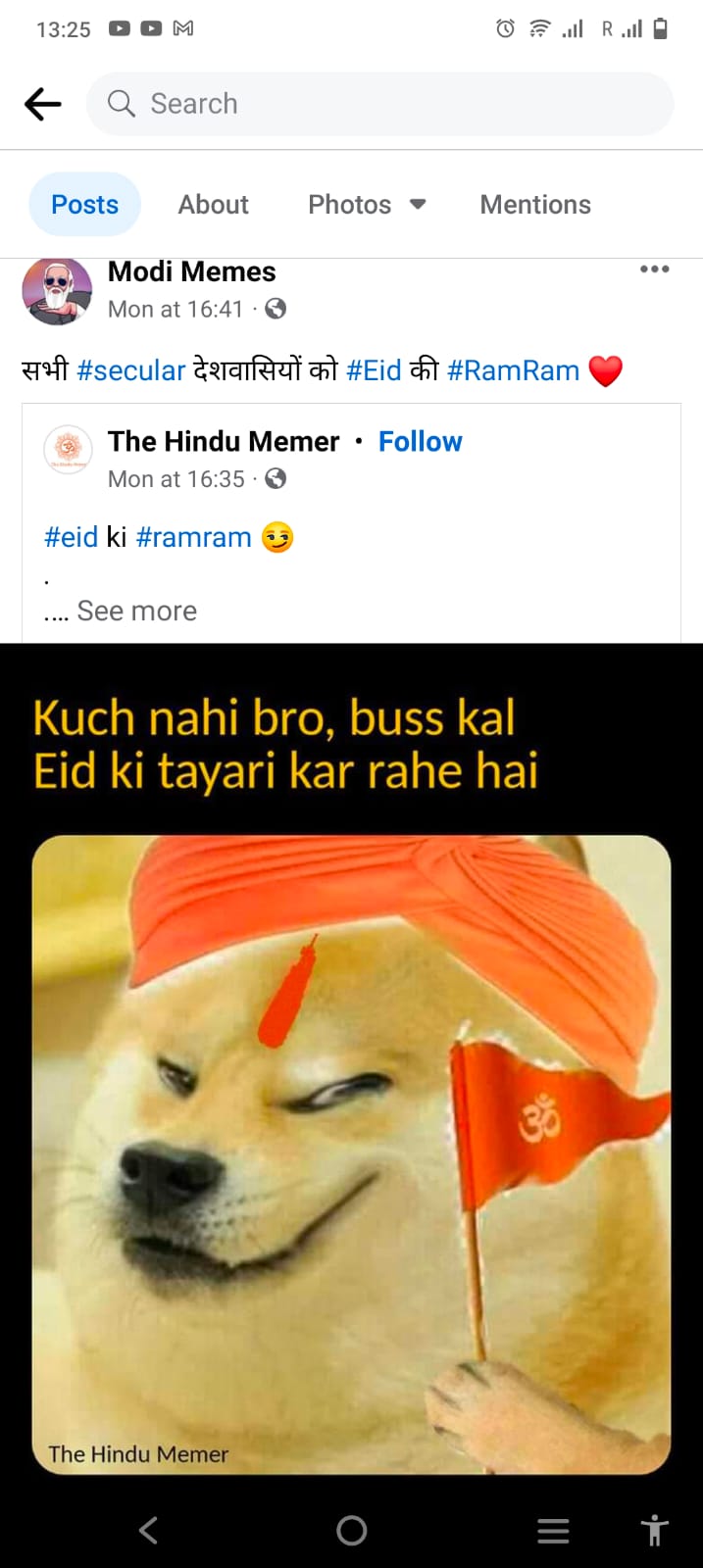
Task: Tap the back arrow icon
Action: (x=43, y=104)
